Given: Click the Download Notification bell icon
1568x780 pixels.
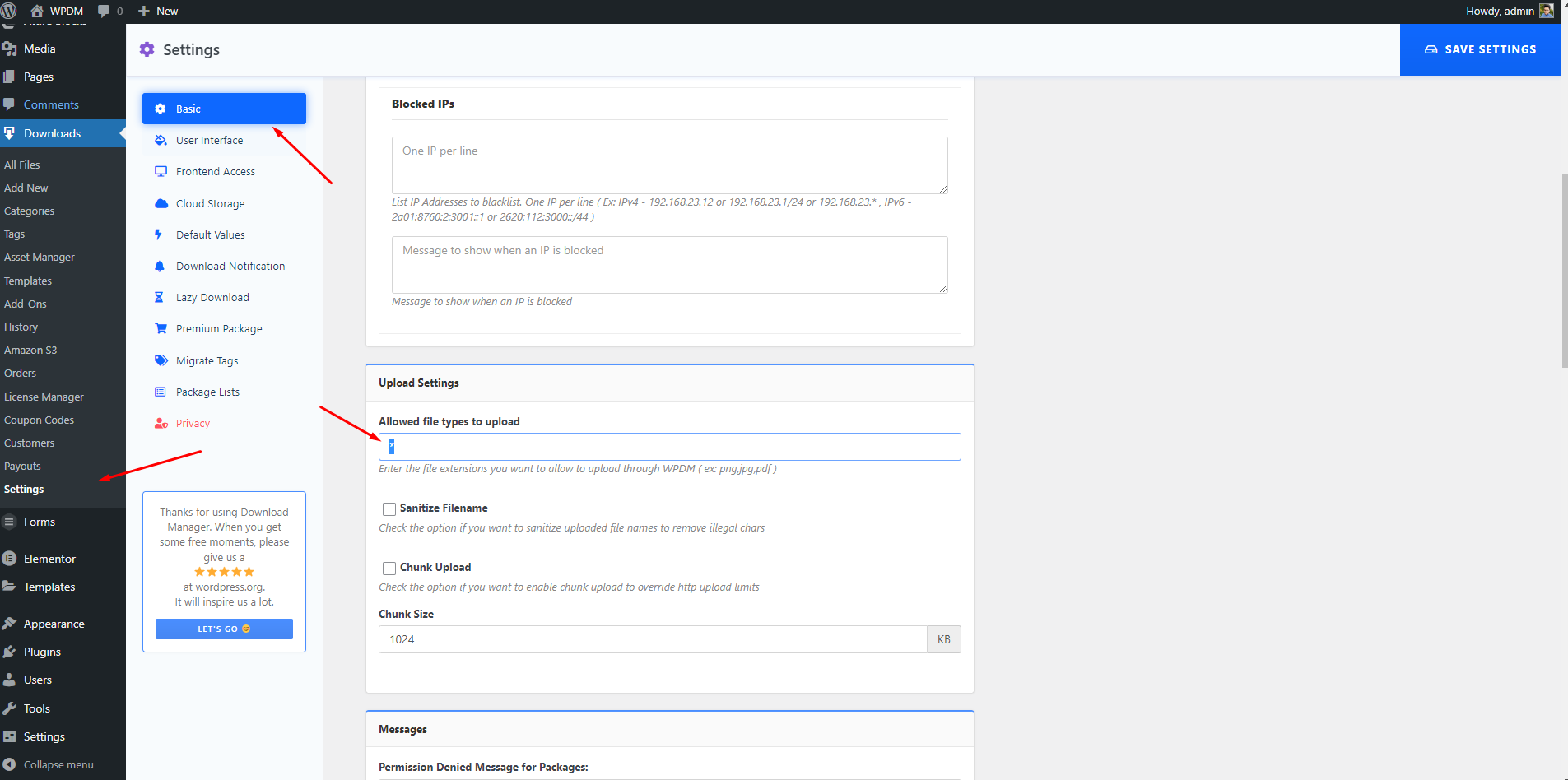Looking at the screenshot, I should pyautogui.click(x=160, y=266).
